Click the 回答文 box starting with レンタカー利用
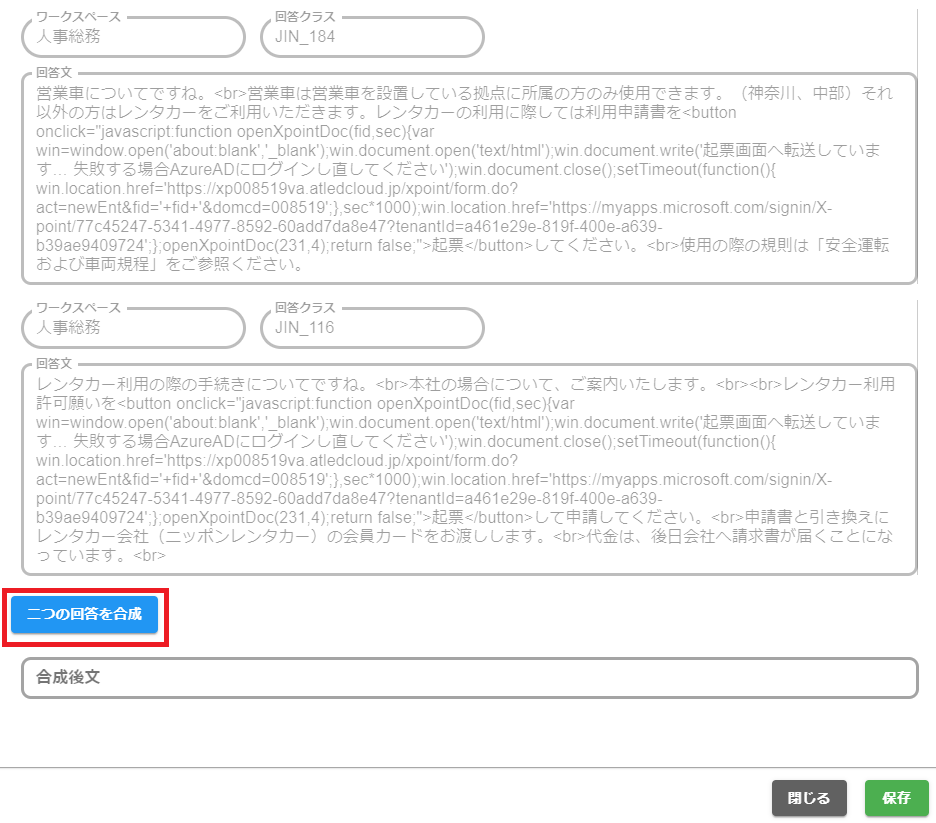Image resolution: width=936 pixels, height=823 pixels. 469,470
